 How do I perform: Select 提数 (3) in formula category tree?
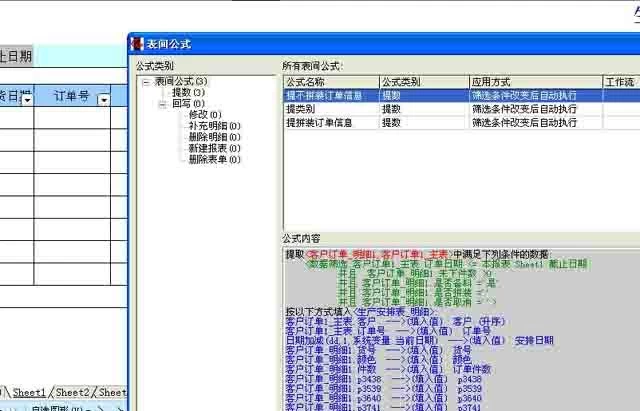pos(187,92)
